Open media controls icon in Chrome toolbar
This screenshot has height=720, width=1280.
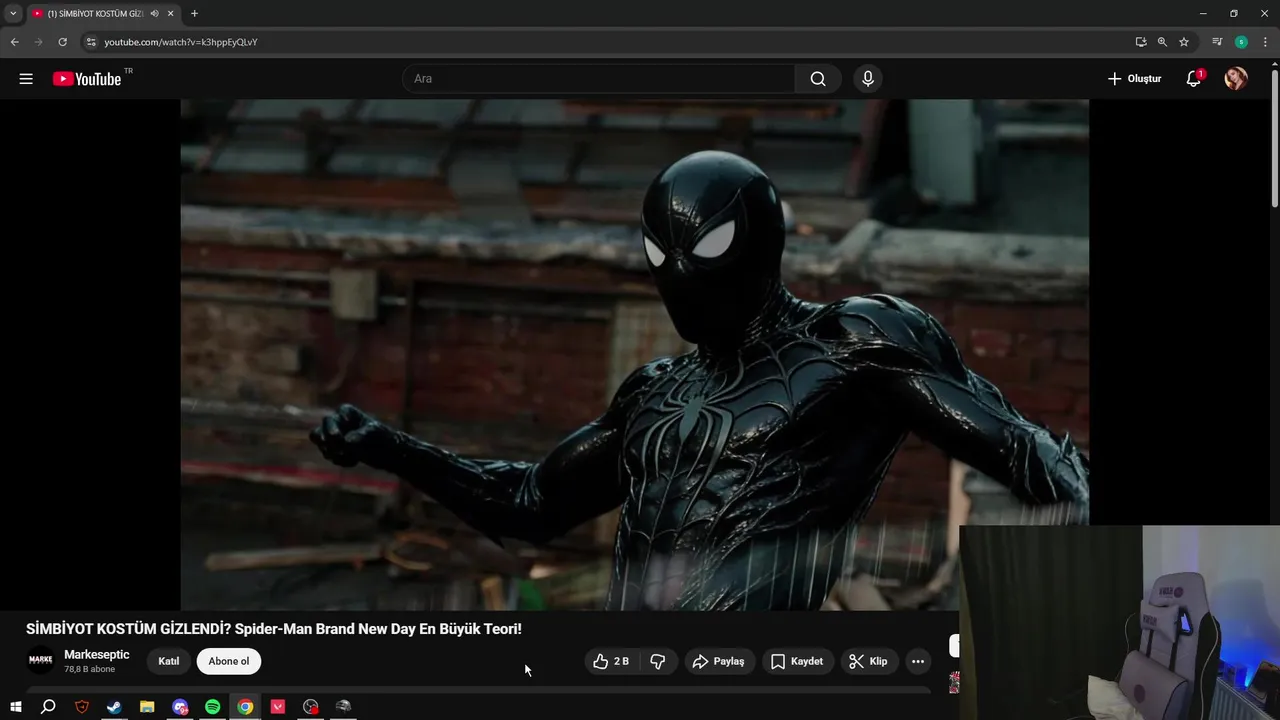[1217, 42]
